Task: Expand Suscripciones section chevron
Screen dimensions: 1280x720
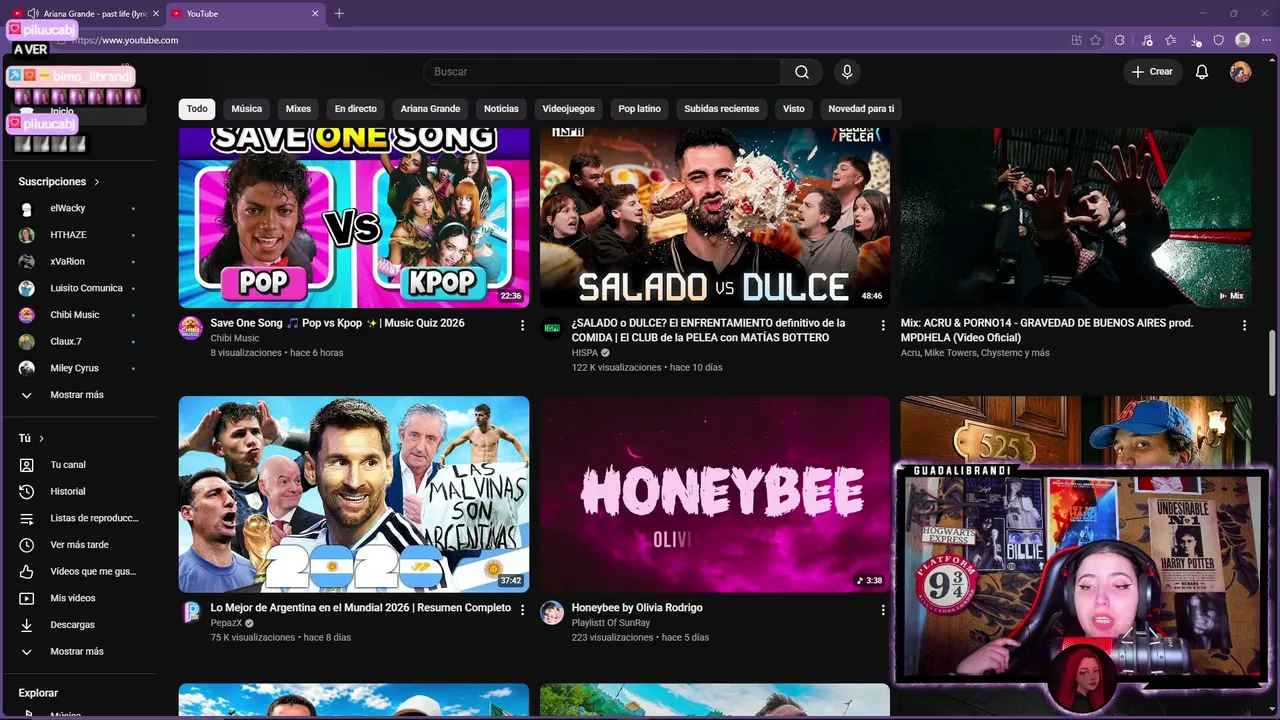Action: point(97,182)
